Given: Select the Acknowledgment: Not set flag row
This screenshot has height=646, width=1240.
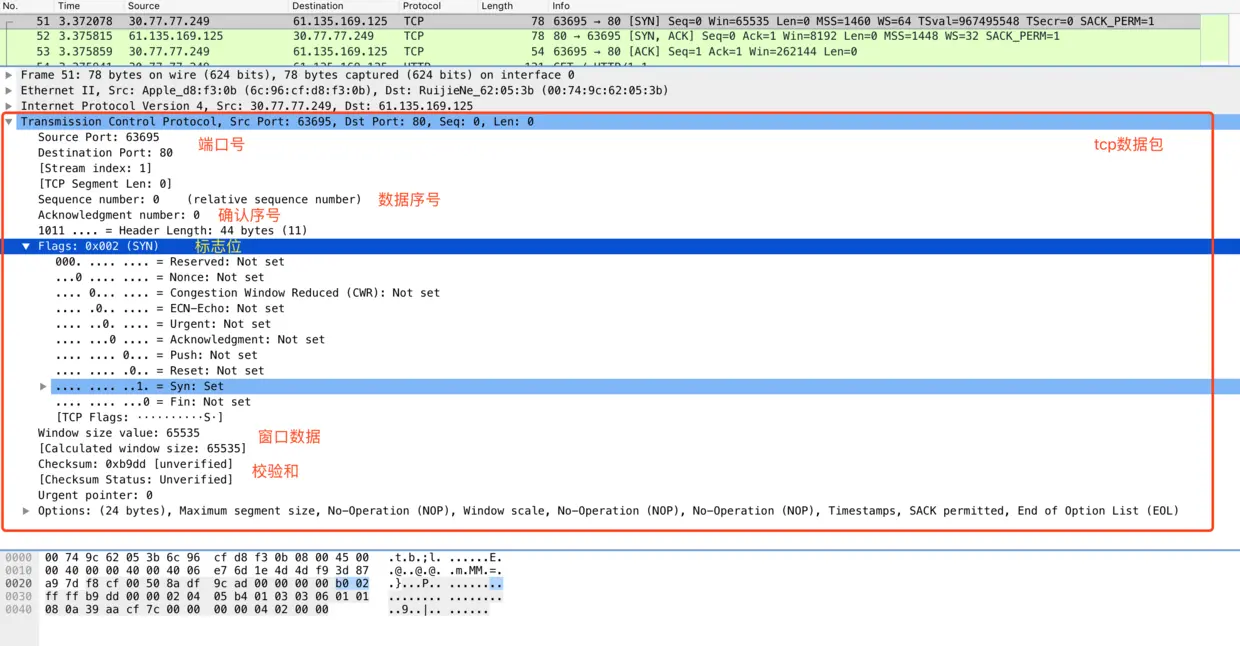Looking at the screenshot, I should [190, 340].
